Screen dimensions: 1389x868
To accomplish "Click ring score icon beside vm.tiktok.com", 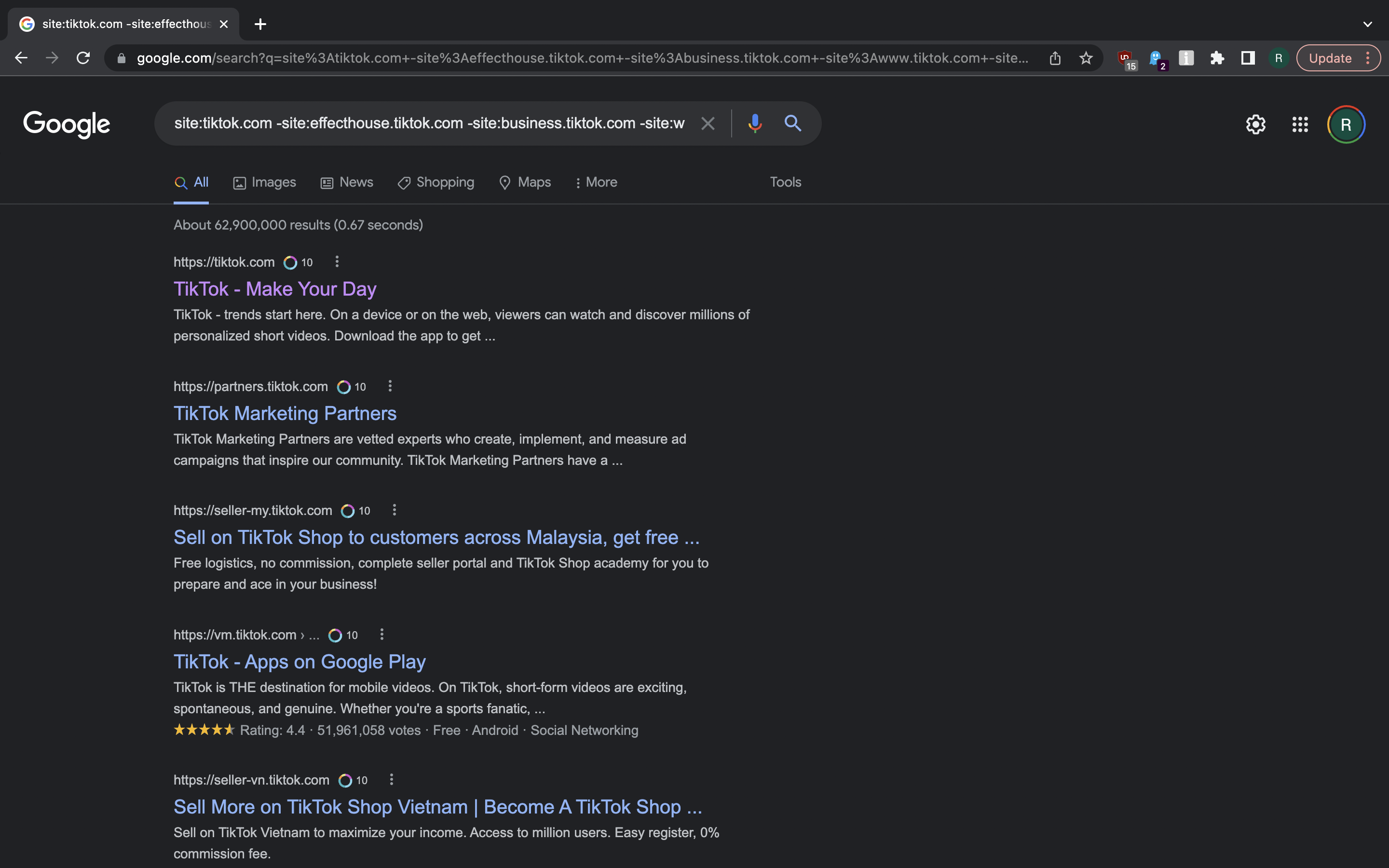I will pos(335,635).
